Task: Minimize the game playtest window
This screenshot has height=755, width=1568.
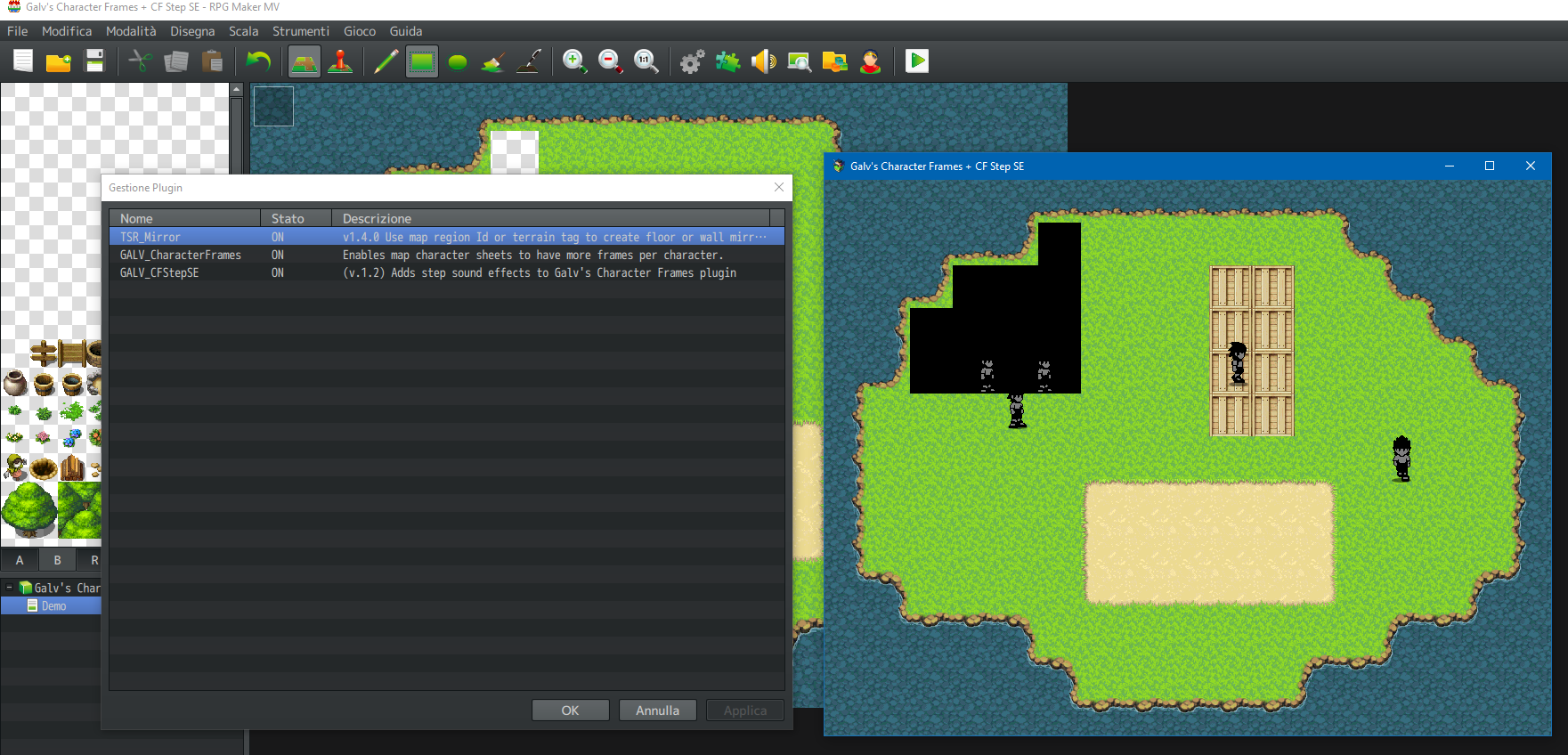Action: [x=1450, y=166]
